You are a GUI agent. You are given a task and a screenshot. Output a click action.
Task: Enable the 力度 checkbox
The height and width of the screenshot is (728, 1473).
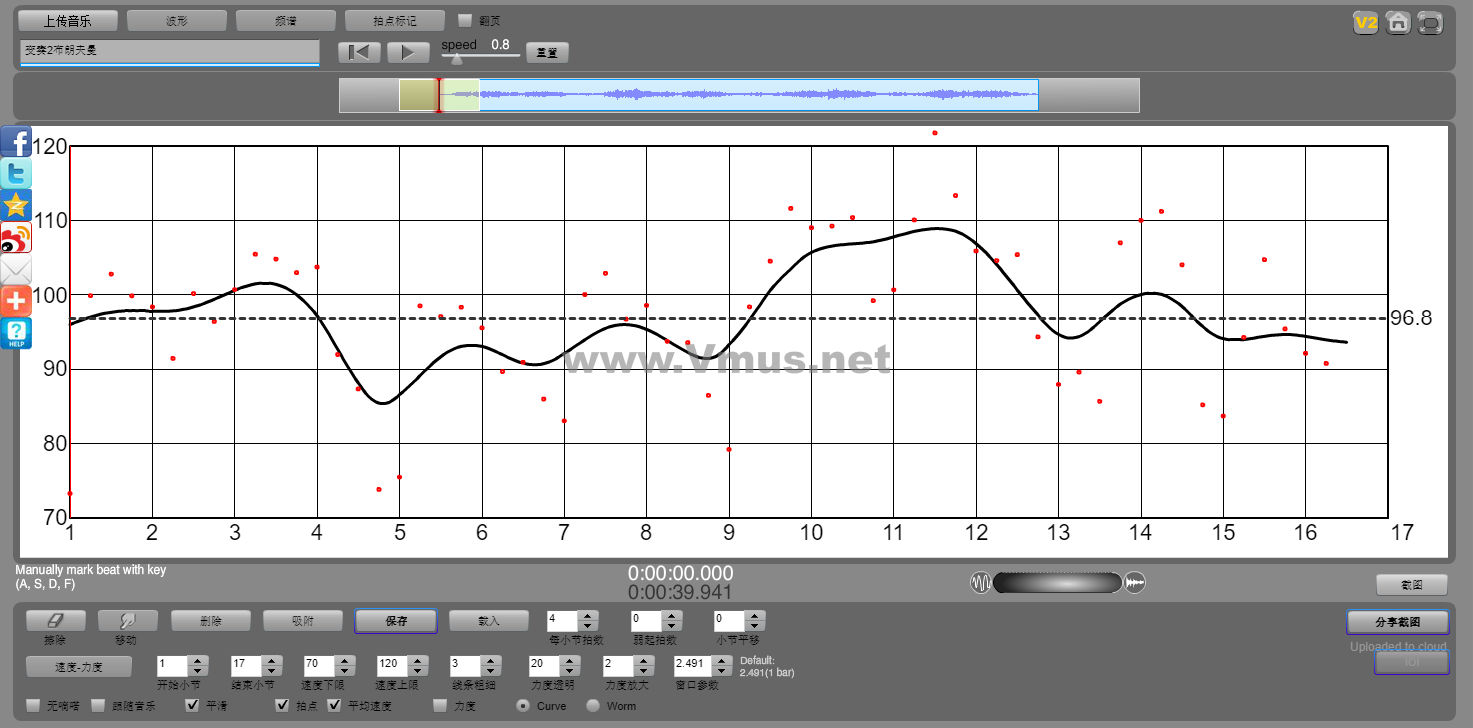click(441, 706)
